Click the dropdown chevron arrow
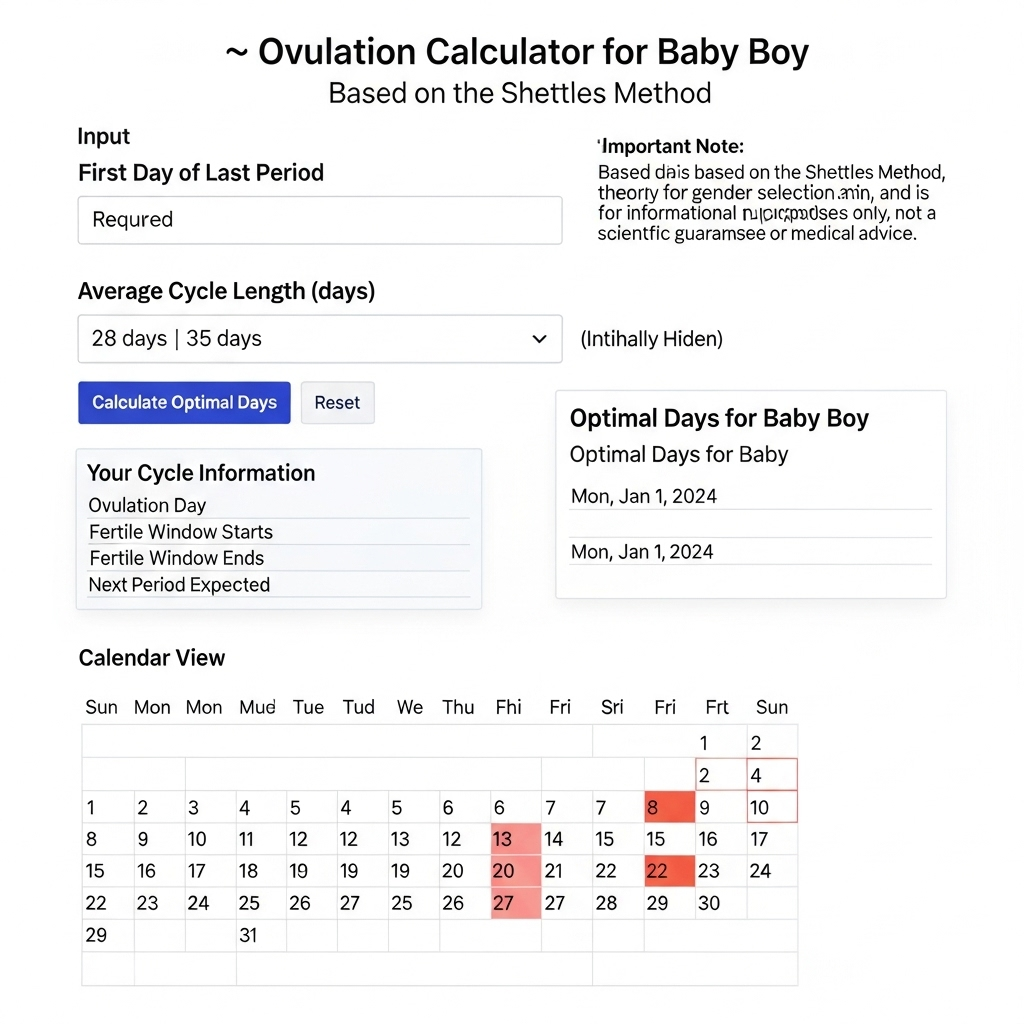The height and width of the screenshot is (1024, 1024). click(540, 339)
